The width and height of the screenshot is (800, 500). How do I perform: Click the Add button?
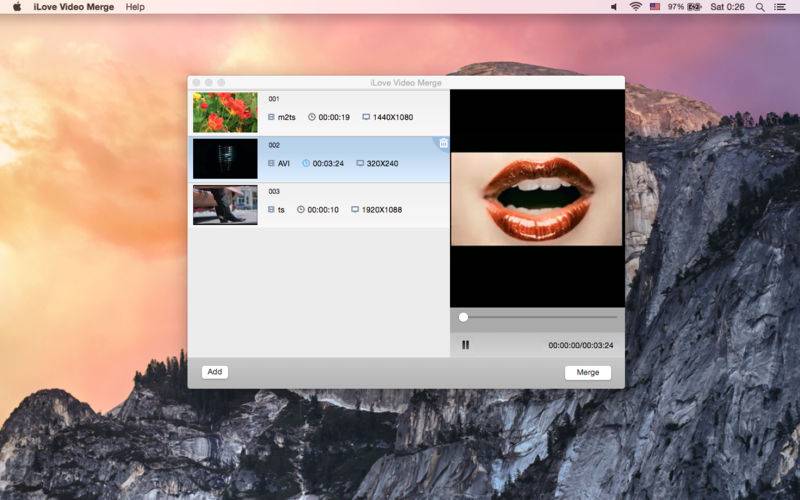click(x=215, y=372)
